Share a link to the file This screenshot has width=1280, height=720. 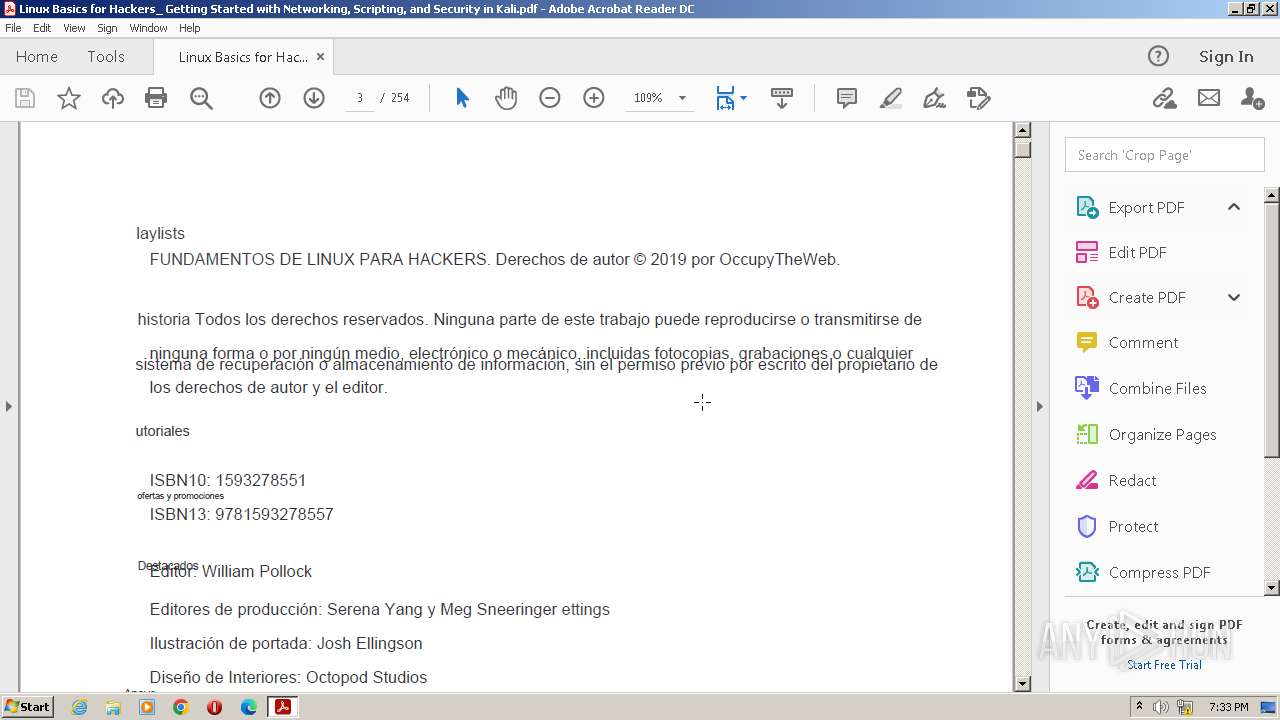click(x=1164, y=98)
